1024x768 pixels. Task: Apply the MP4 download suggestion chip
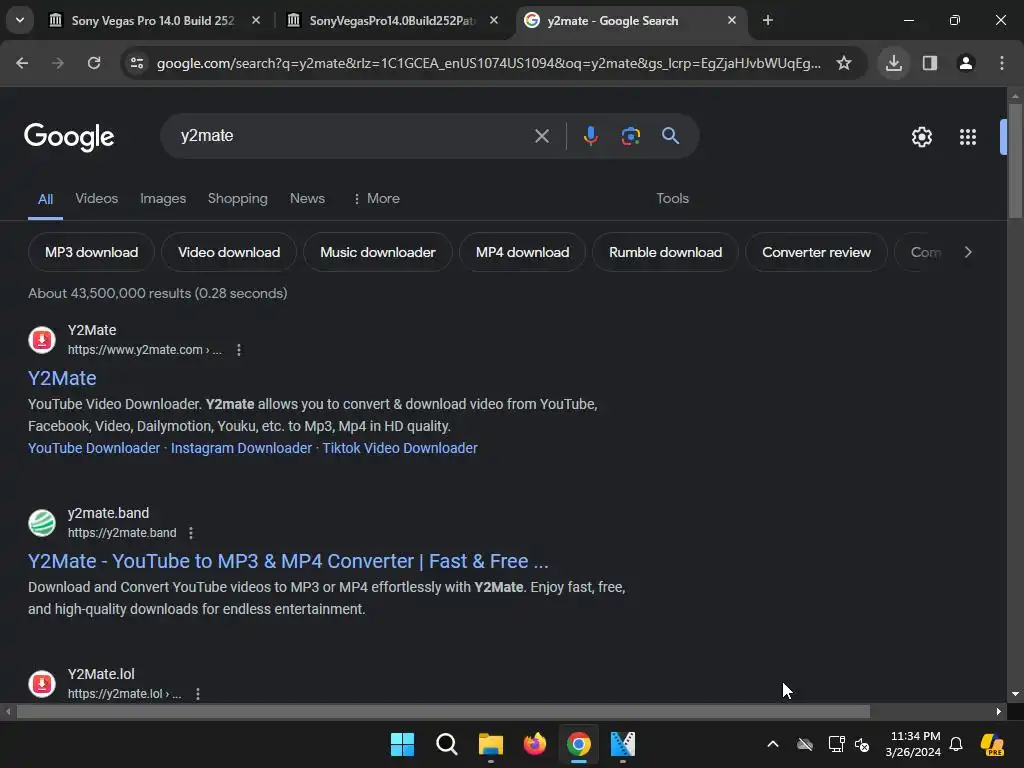tap(522, 252)
